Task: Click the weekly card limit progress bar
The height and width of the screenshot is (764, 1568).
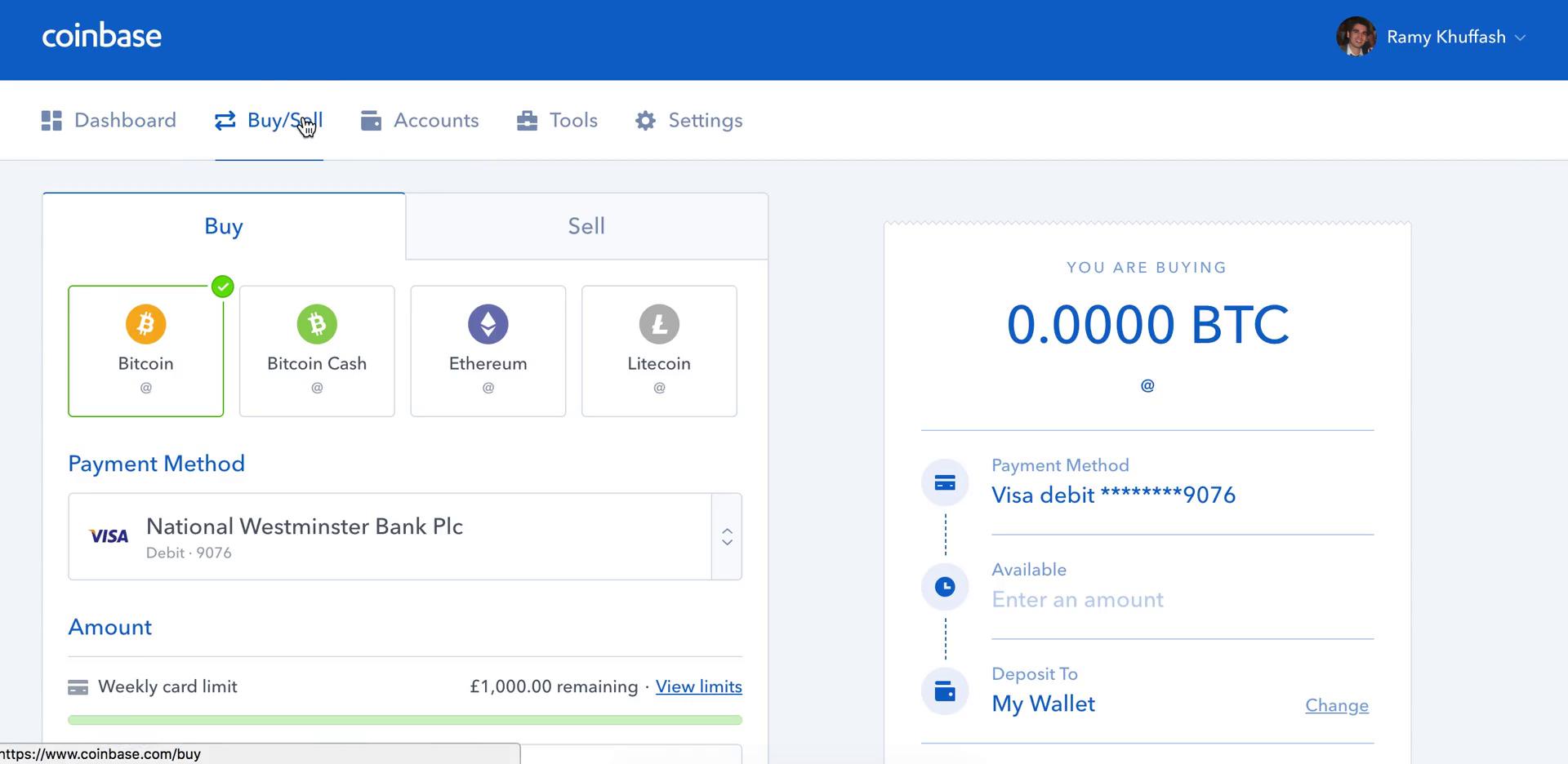Action: click(x=404, y=719)
